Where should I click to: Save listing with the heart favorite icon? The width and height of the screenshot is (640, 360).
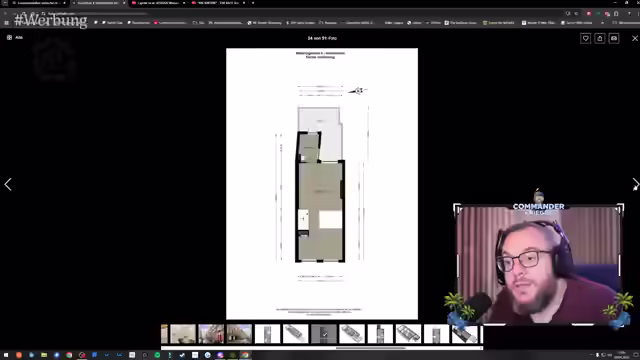585,38
